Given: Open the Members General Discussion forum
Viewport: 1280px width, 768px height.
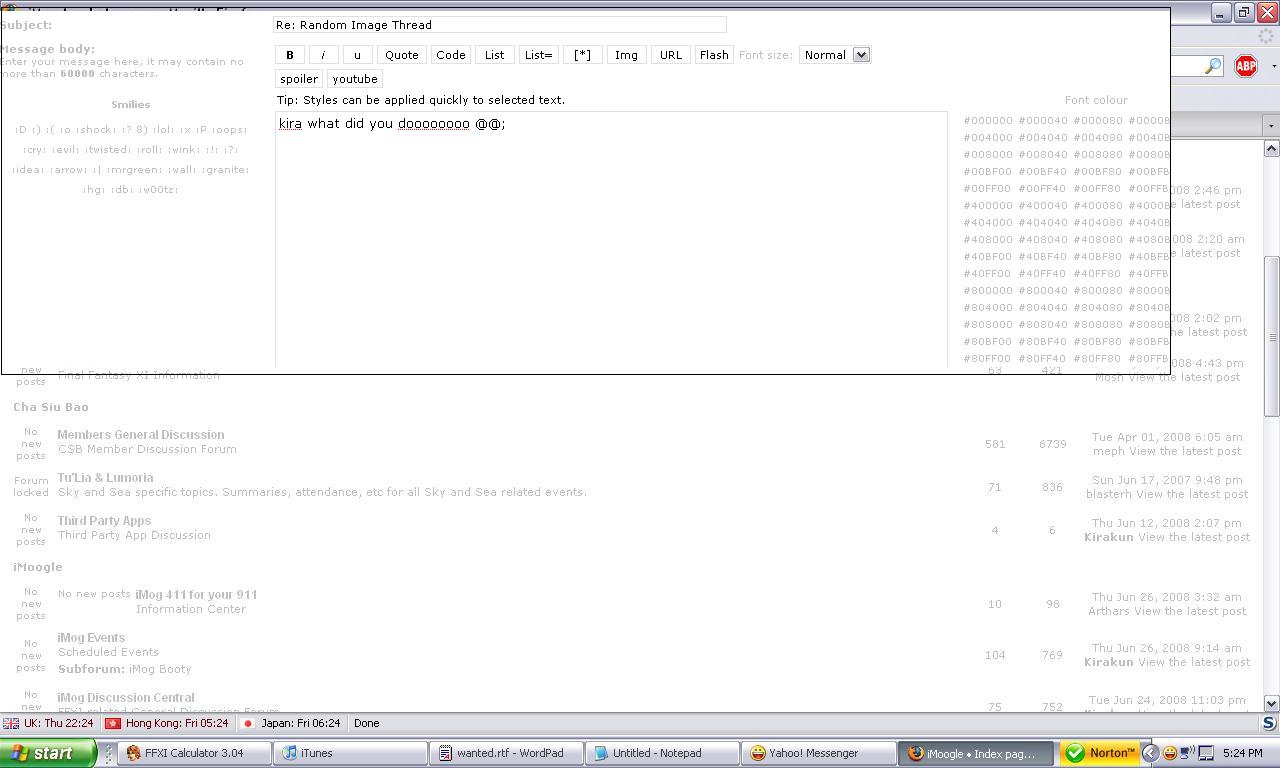Looking at the screenshot, I should point(141,435).
